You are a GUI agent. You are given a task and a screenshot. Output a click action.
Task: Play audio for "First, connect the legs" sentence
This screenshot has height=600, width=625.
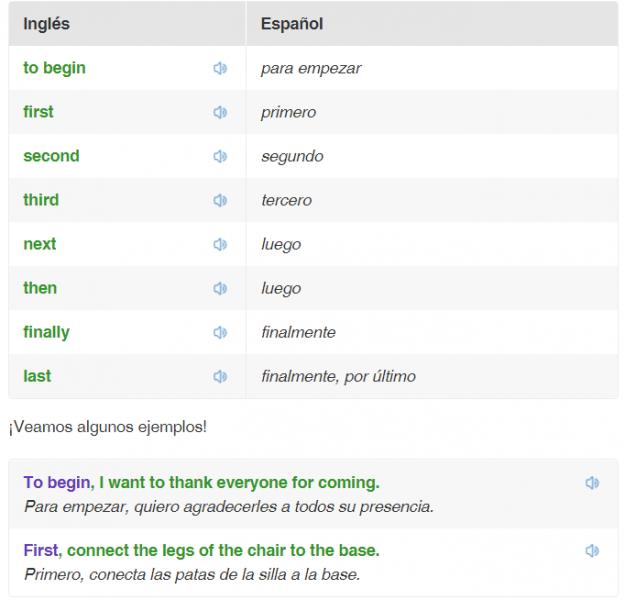592,551
